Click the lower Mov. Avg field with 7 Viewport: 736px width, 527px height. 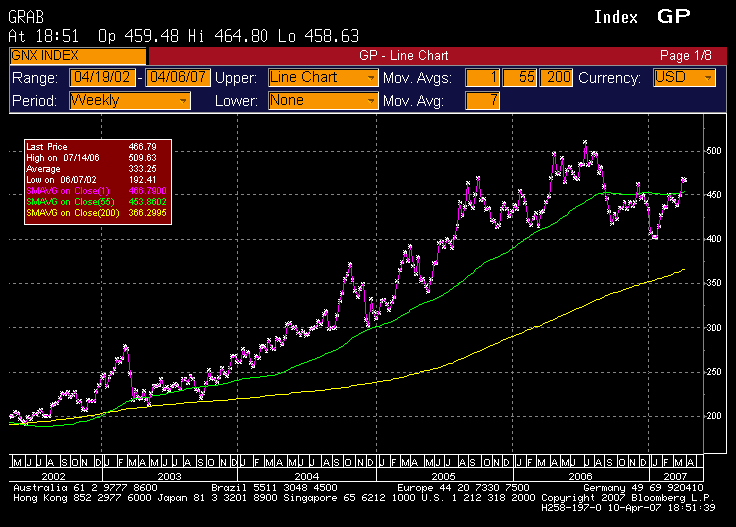pos(482,100)
